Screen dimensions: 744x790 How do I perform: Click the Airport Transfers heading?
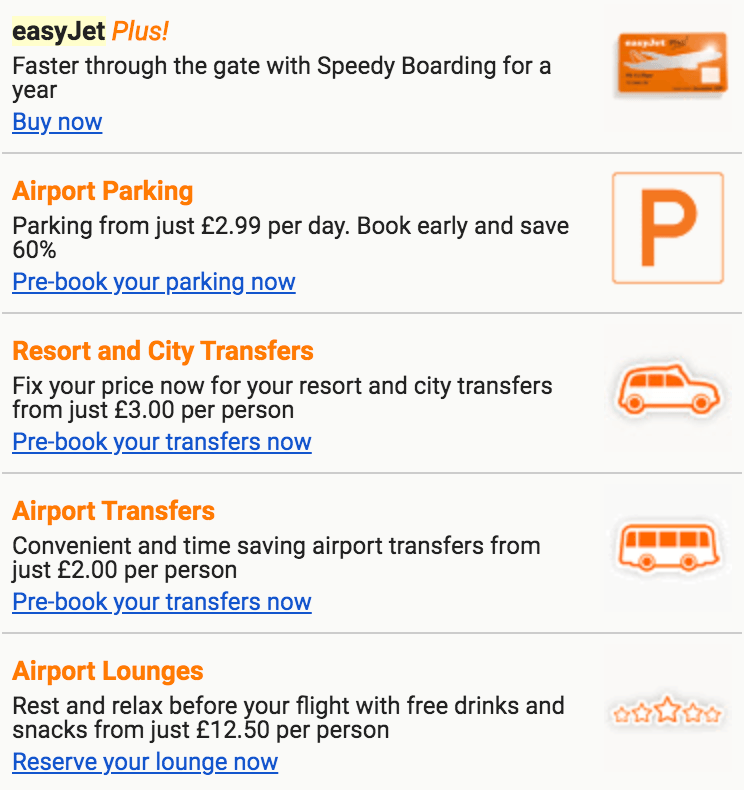pos(114,511)
